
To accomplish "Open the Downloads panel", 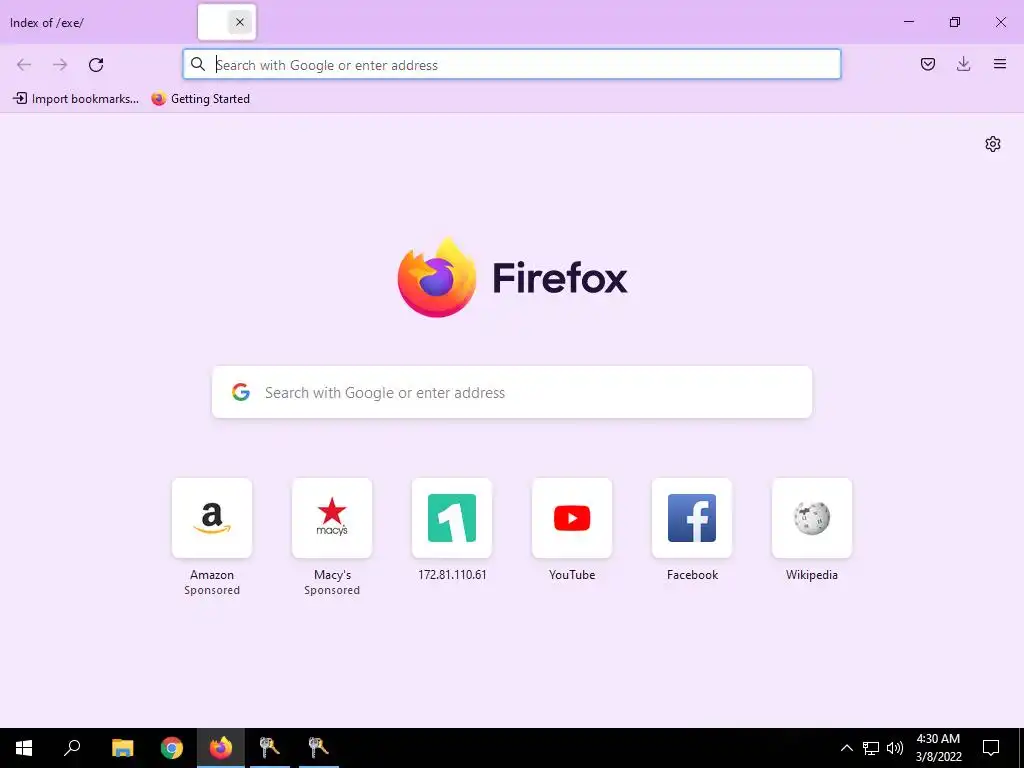I will coord(963,64).
